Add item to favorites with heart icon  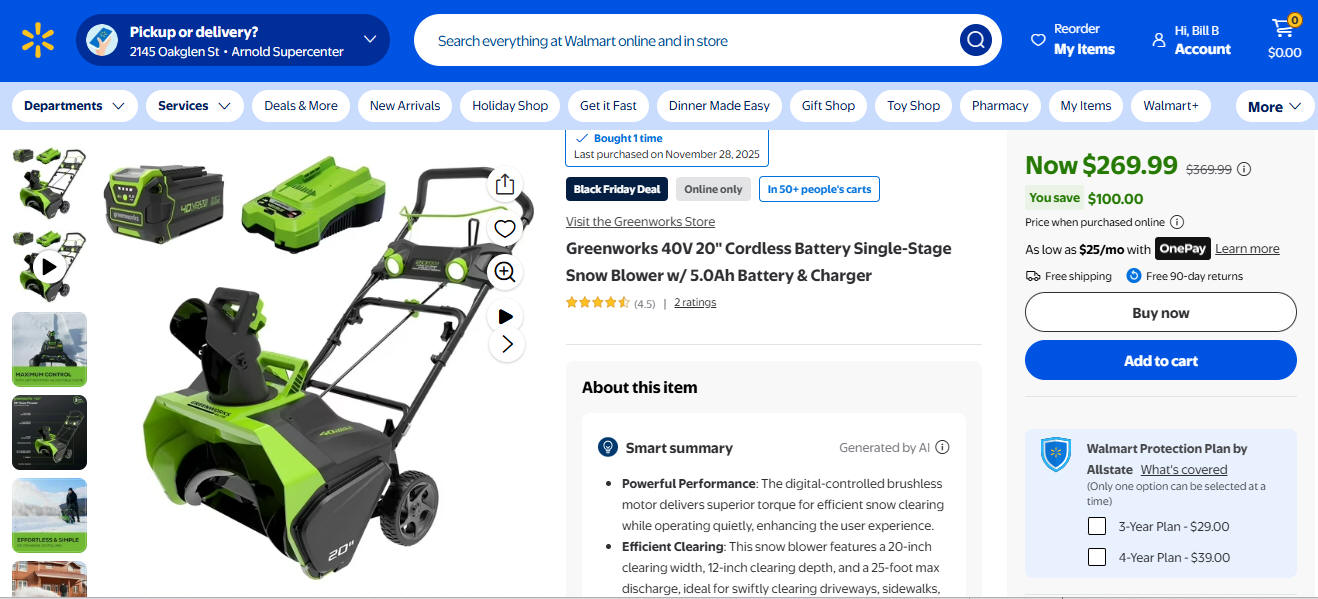tap(505, 229)
